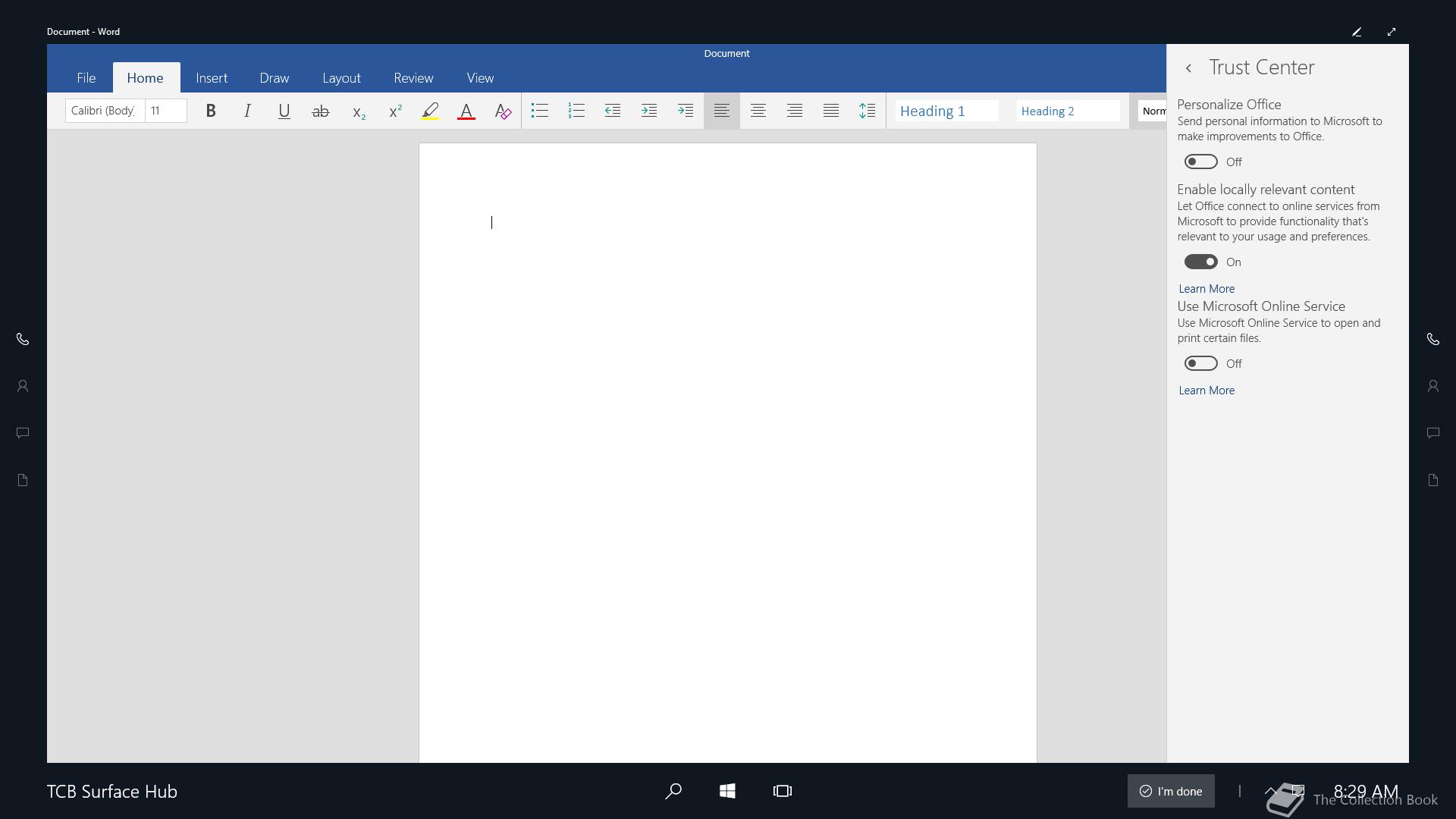
Task: Toggle bold formatting
Action: coord(211,111)
